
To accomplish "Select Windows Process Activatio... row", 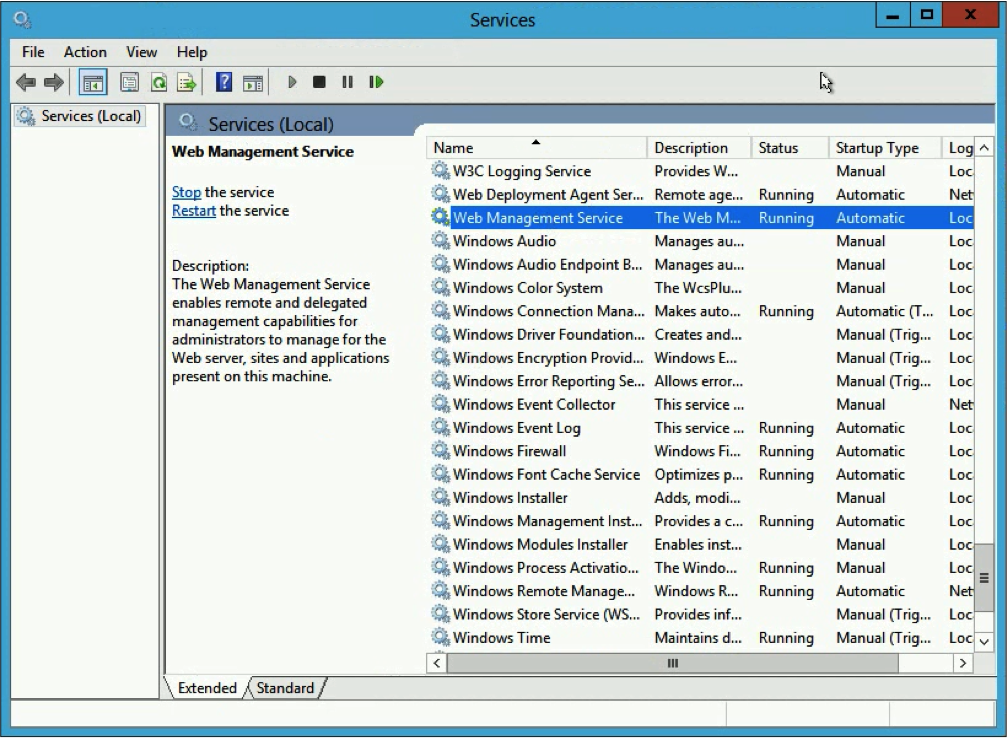I will click(701, 567).
